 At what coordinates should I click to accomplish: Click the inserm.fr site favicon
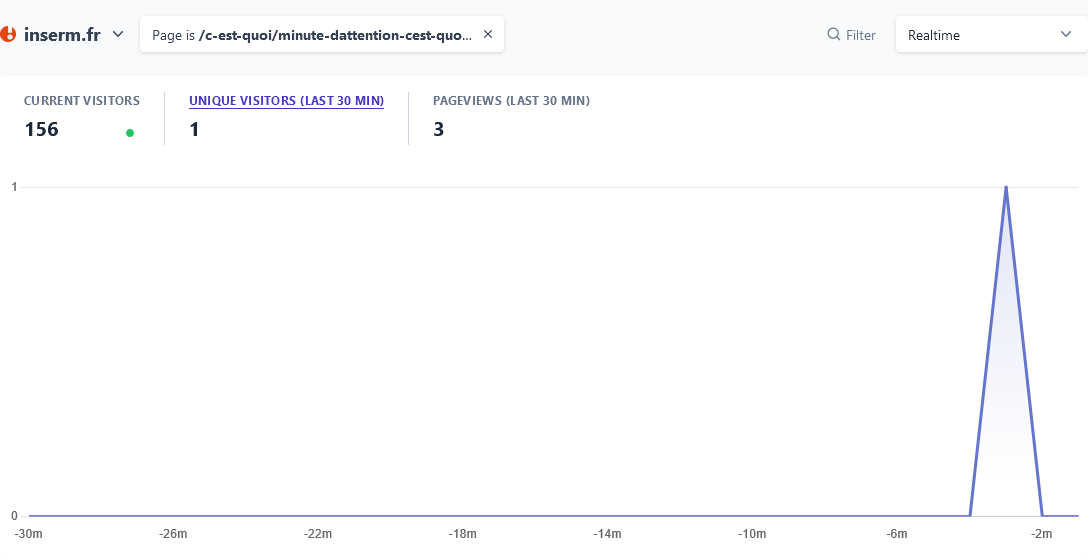click(x=8, y=34)
